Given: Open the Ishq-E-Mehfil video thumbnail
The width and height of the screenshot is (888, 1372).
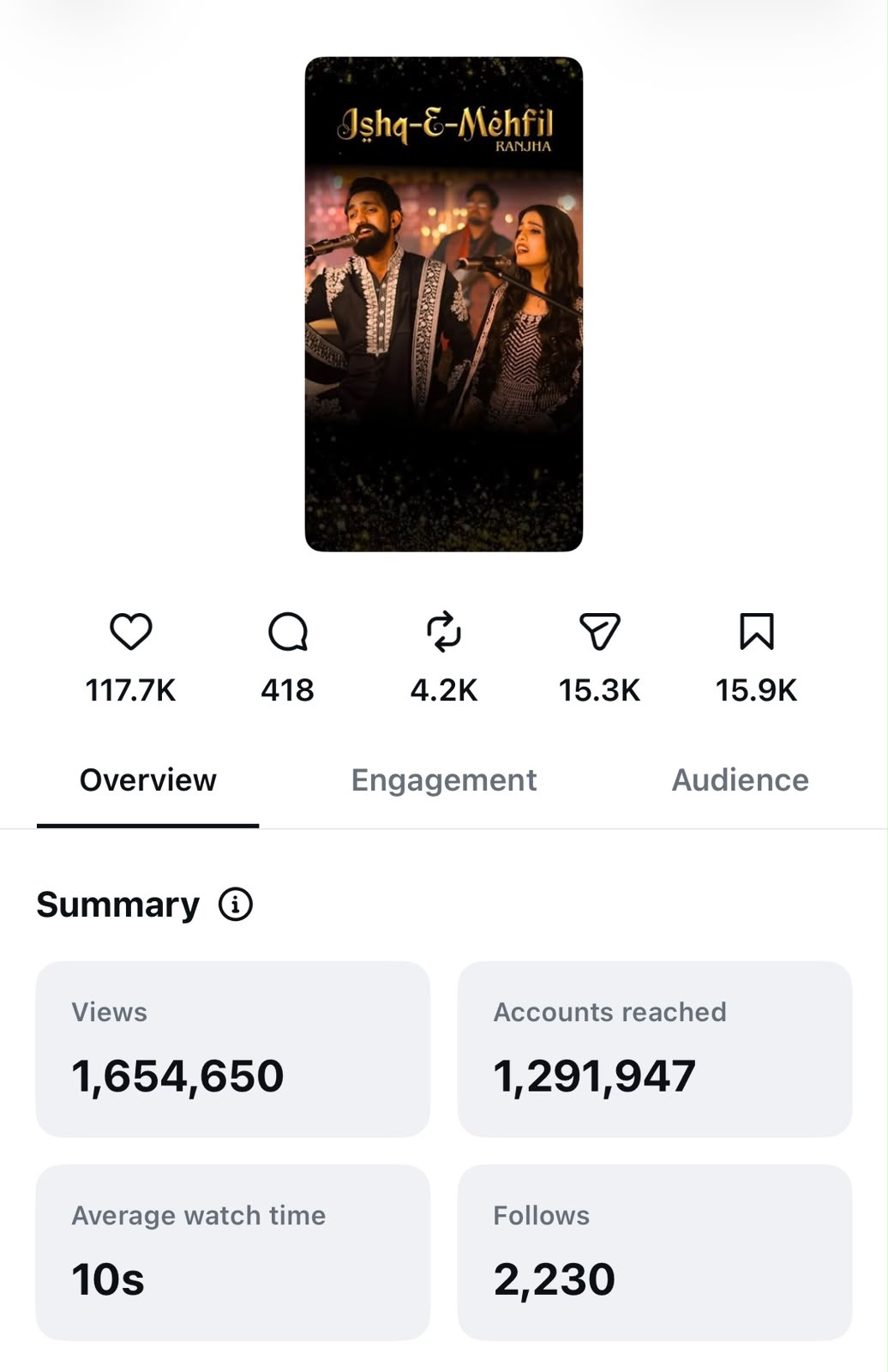Looking at the screenshot, I should (444, 304).
